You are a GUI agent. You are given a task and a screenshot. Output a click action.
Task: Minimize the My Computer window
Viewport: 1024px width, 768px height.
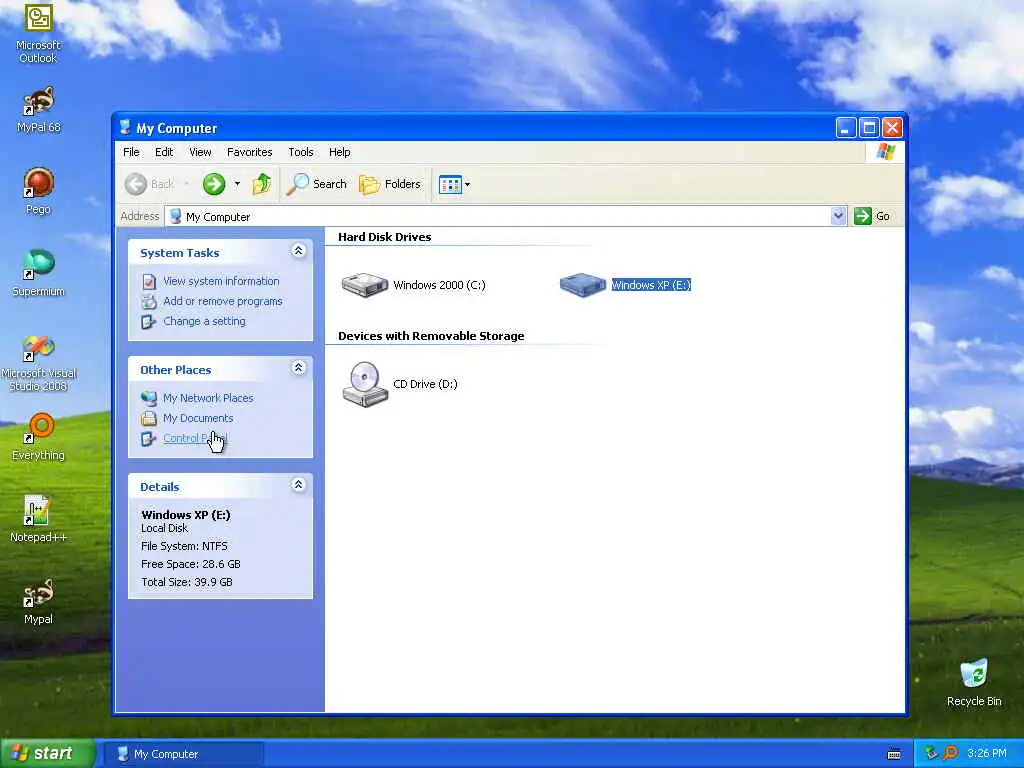(x=846, y=128)
